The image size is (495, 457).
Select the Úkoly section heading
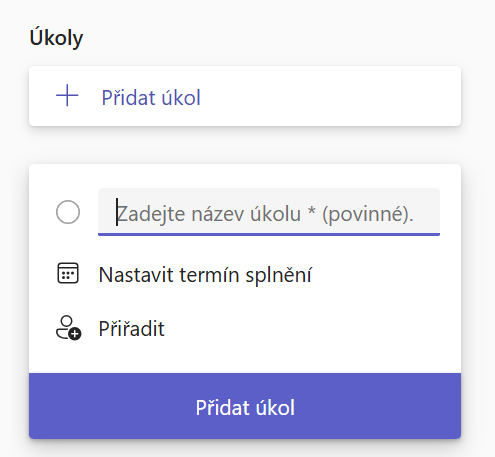(56, 38)
